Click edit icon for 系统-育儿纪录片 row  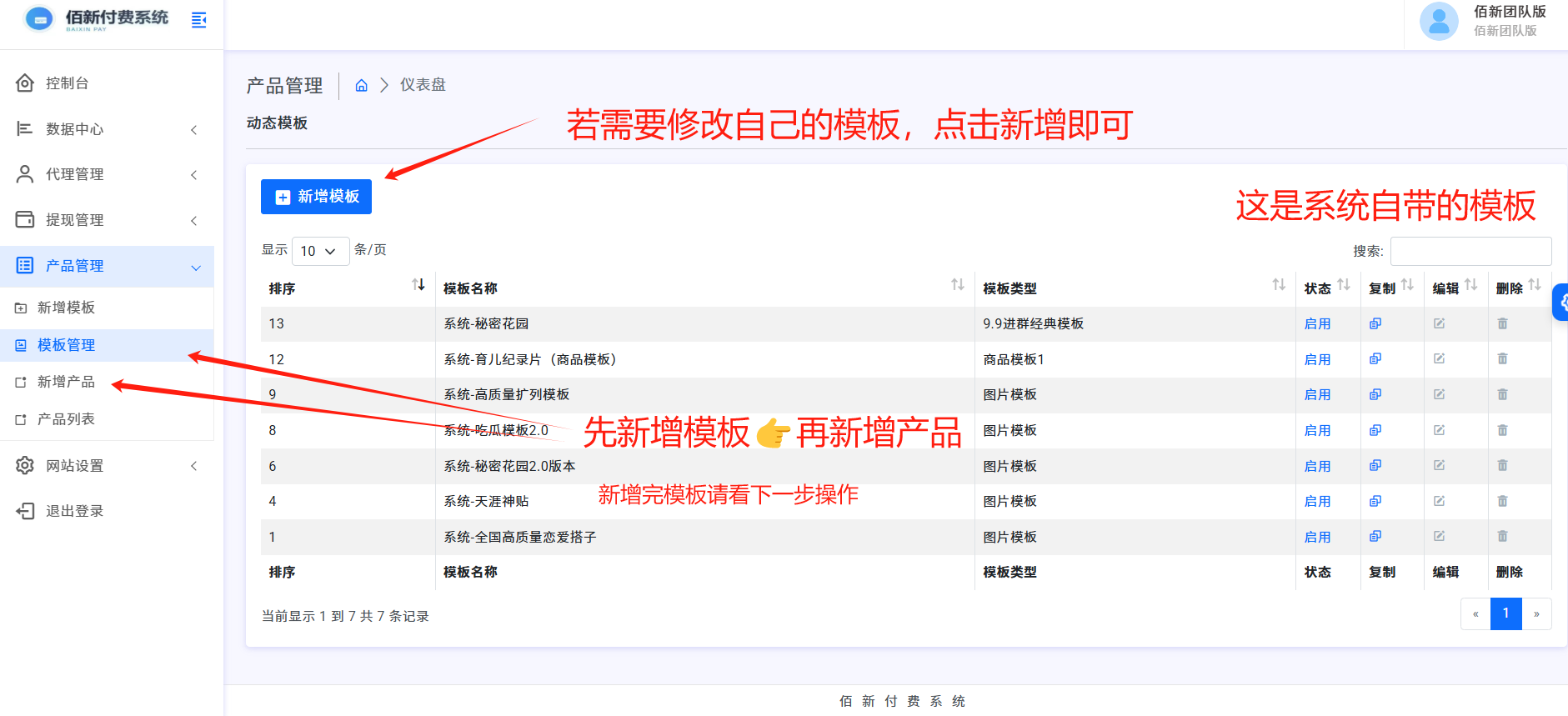[1439, 359]
